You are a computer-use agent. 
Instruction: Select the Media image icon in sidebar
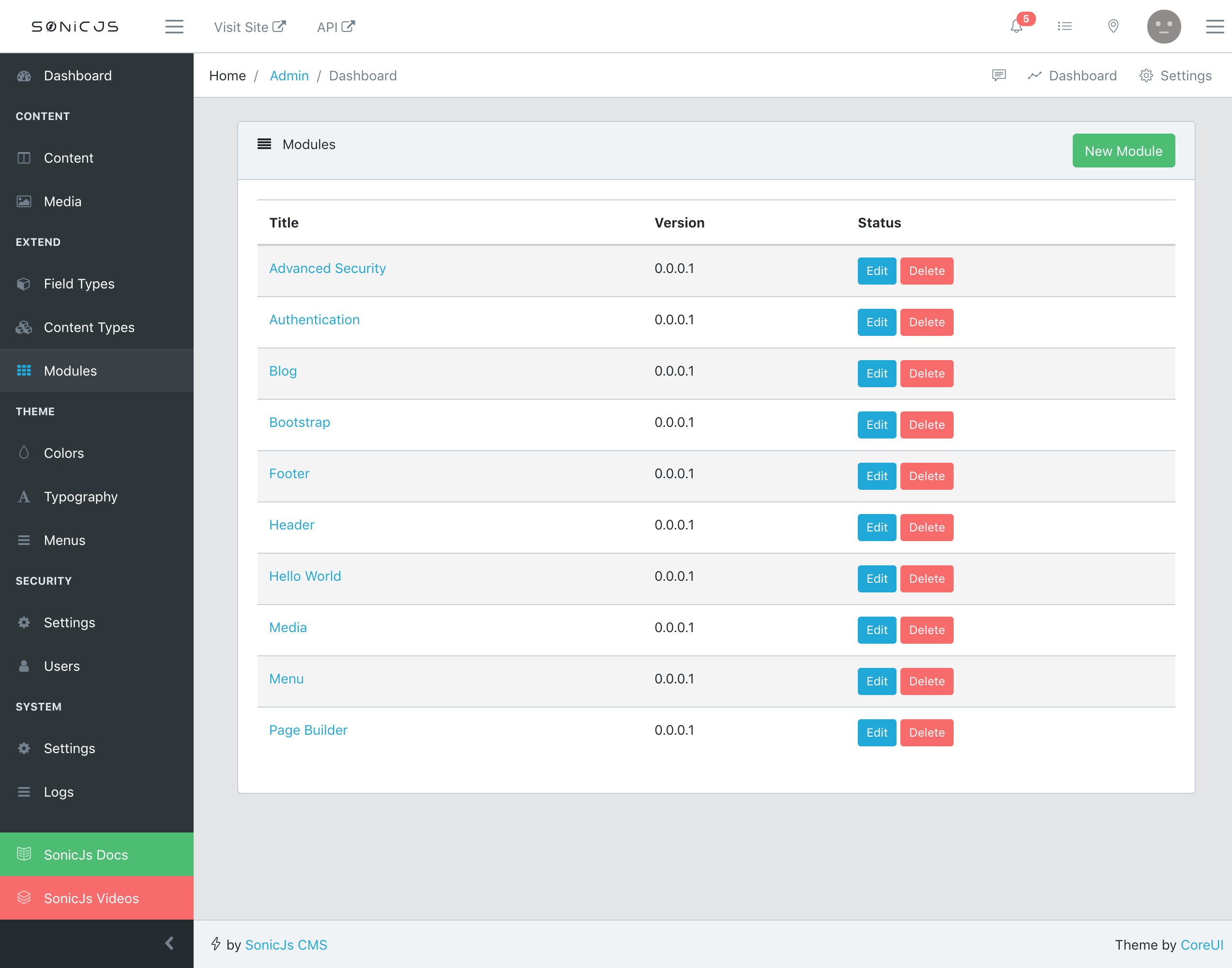pos(24,201)
